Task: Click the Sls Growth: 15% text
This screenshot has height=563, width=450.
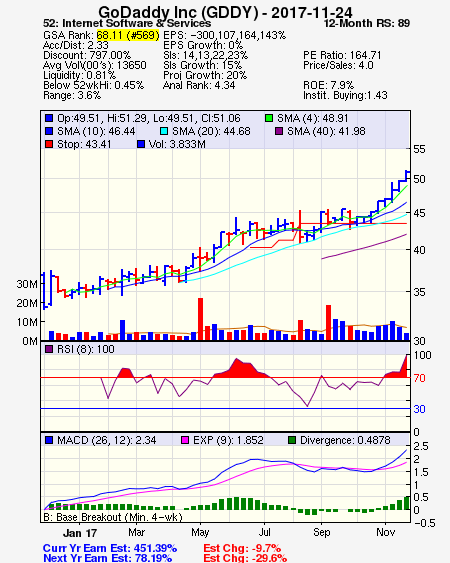Action: [203, 65]
